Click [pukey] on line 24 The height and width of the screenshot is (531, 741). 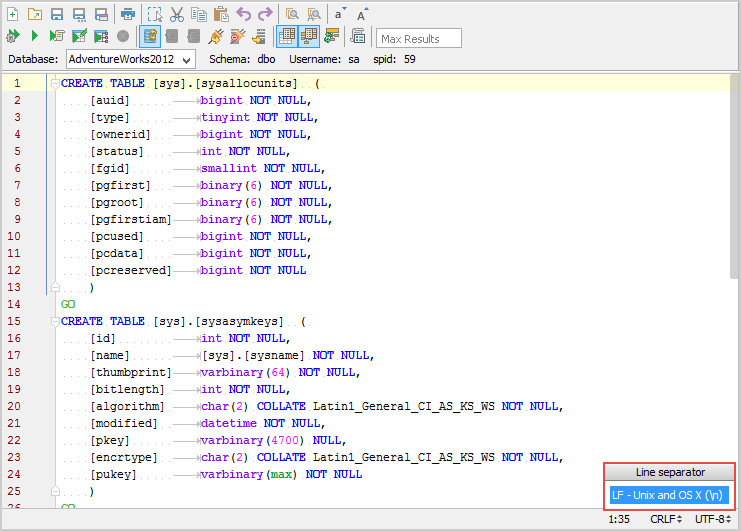click(x=113, y=475)
